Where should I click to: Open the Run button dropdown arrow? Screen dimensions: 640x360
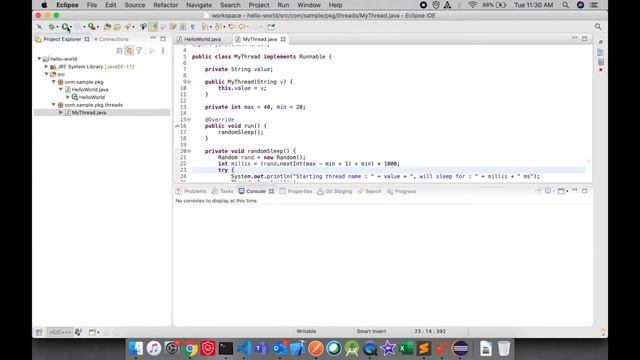coord(71,27)
